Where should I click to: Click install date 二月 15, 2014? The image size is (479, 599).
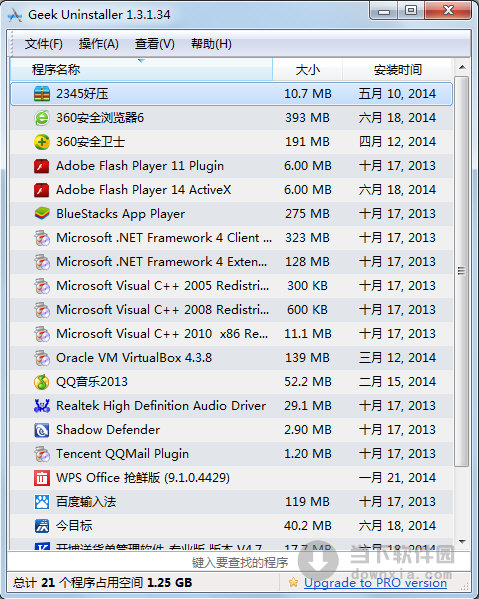[x=397, y=382]
